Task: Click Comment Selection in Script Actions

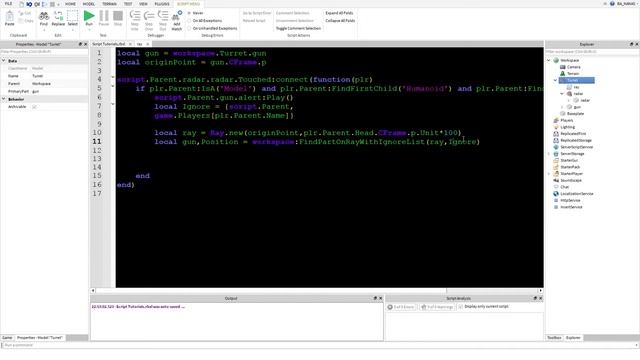Action: [293, 13]
